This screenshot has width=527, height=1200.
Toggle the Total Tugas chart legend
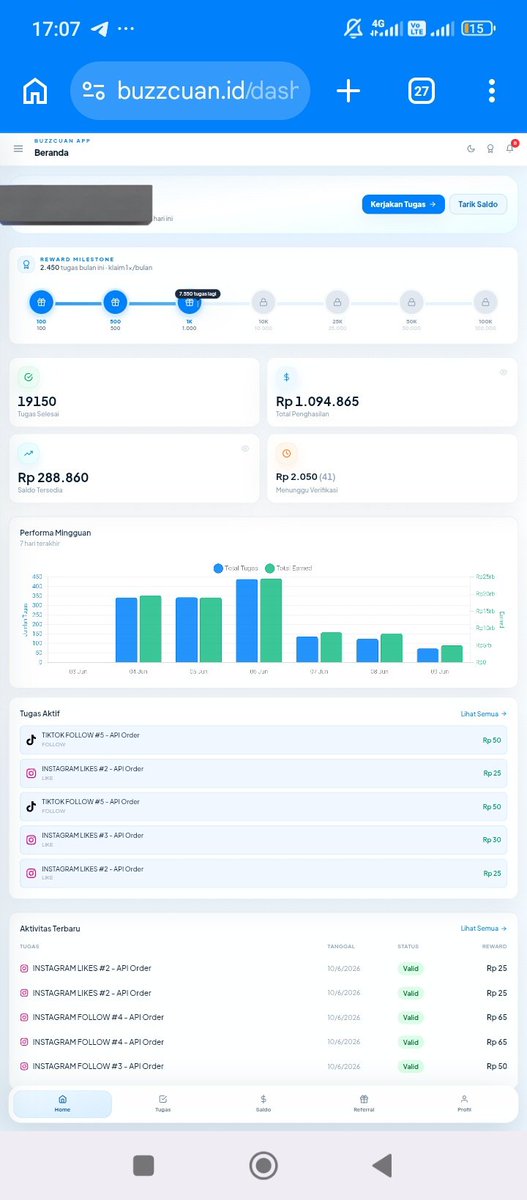(235, 568)
